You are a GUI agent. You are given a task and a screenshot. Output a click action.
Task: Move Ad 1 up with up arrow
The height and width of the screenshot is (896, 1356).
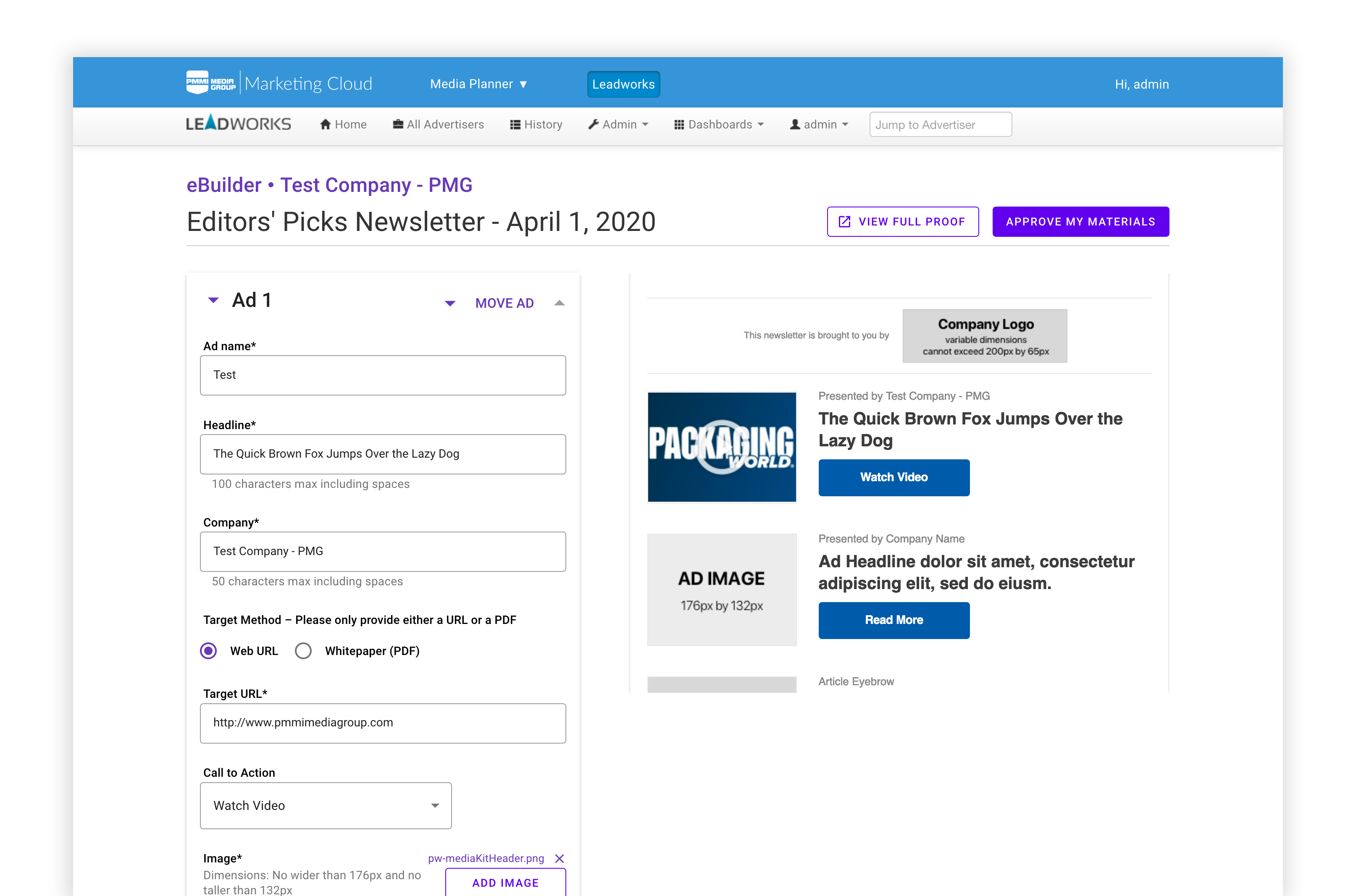(x=560, y=304)
